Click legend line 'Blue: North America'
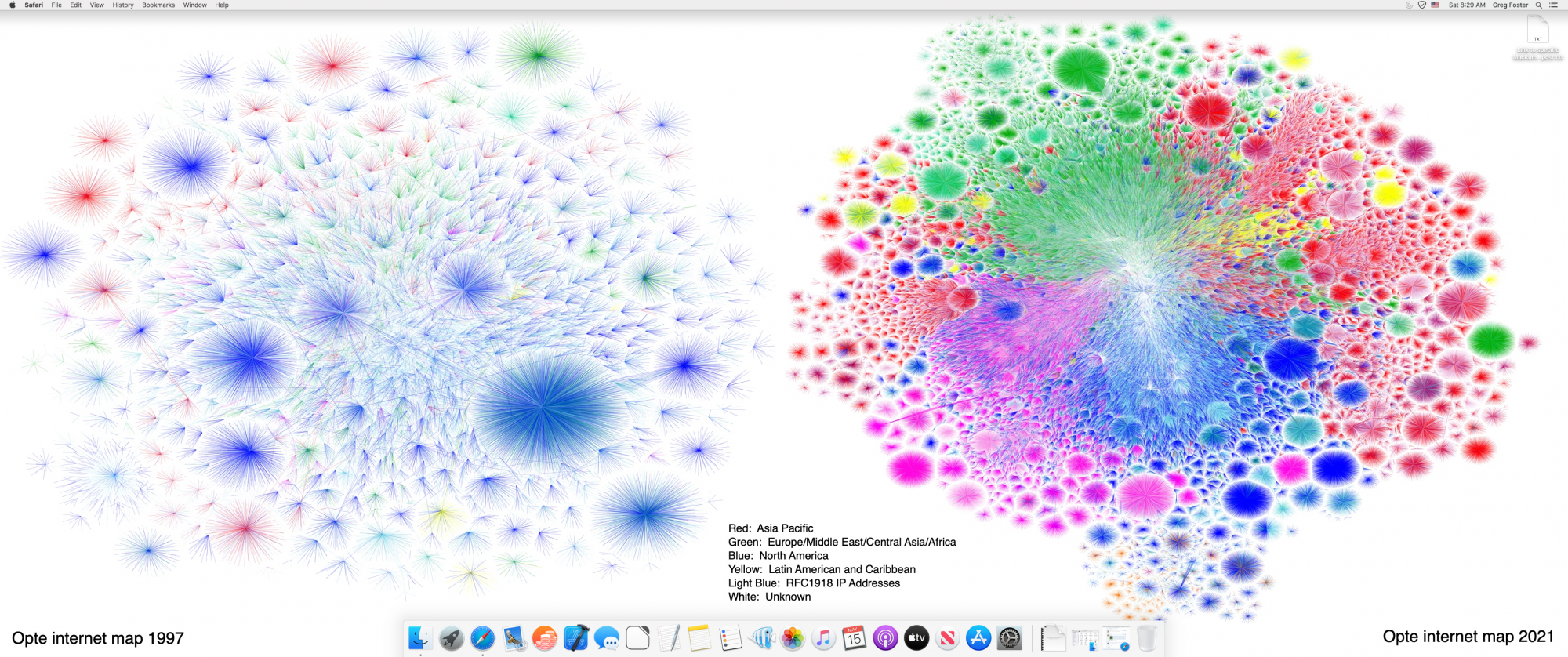 tap(779, 556)
